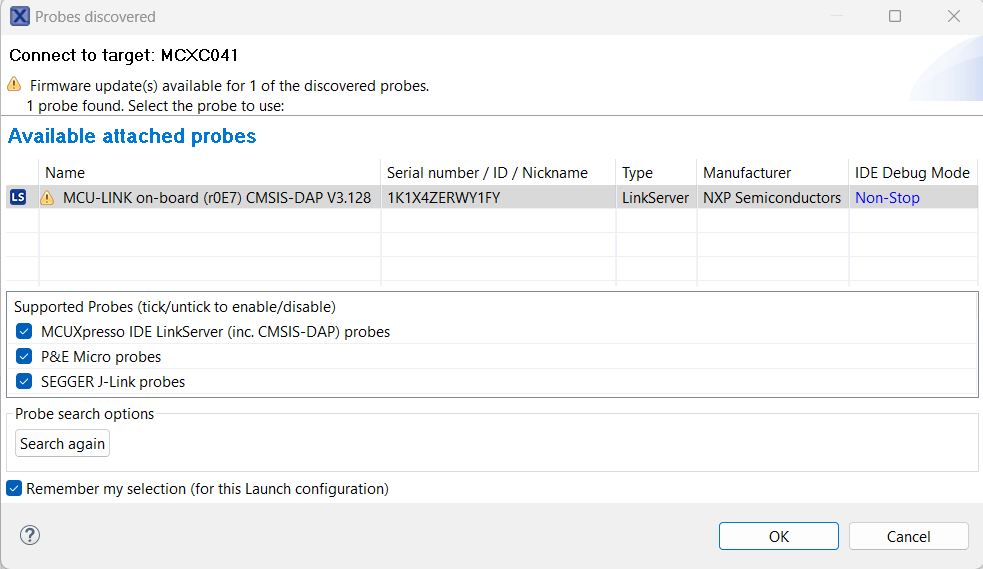Sort by the Name column header

tap(65, 173)
